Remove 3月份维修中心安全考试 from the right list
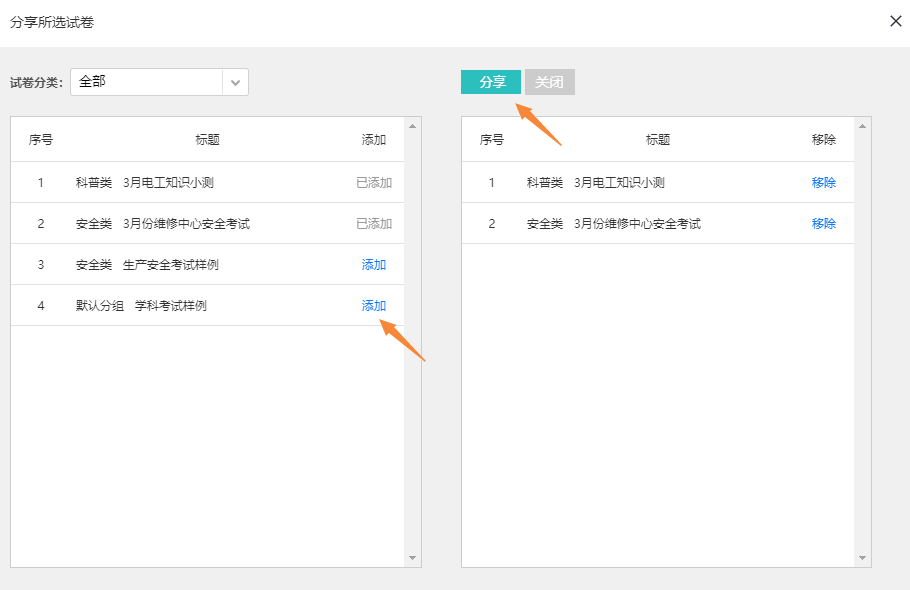910x590 pixels. pos(823,224)
